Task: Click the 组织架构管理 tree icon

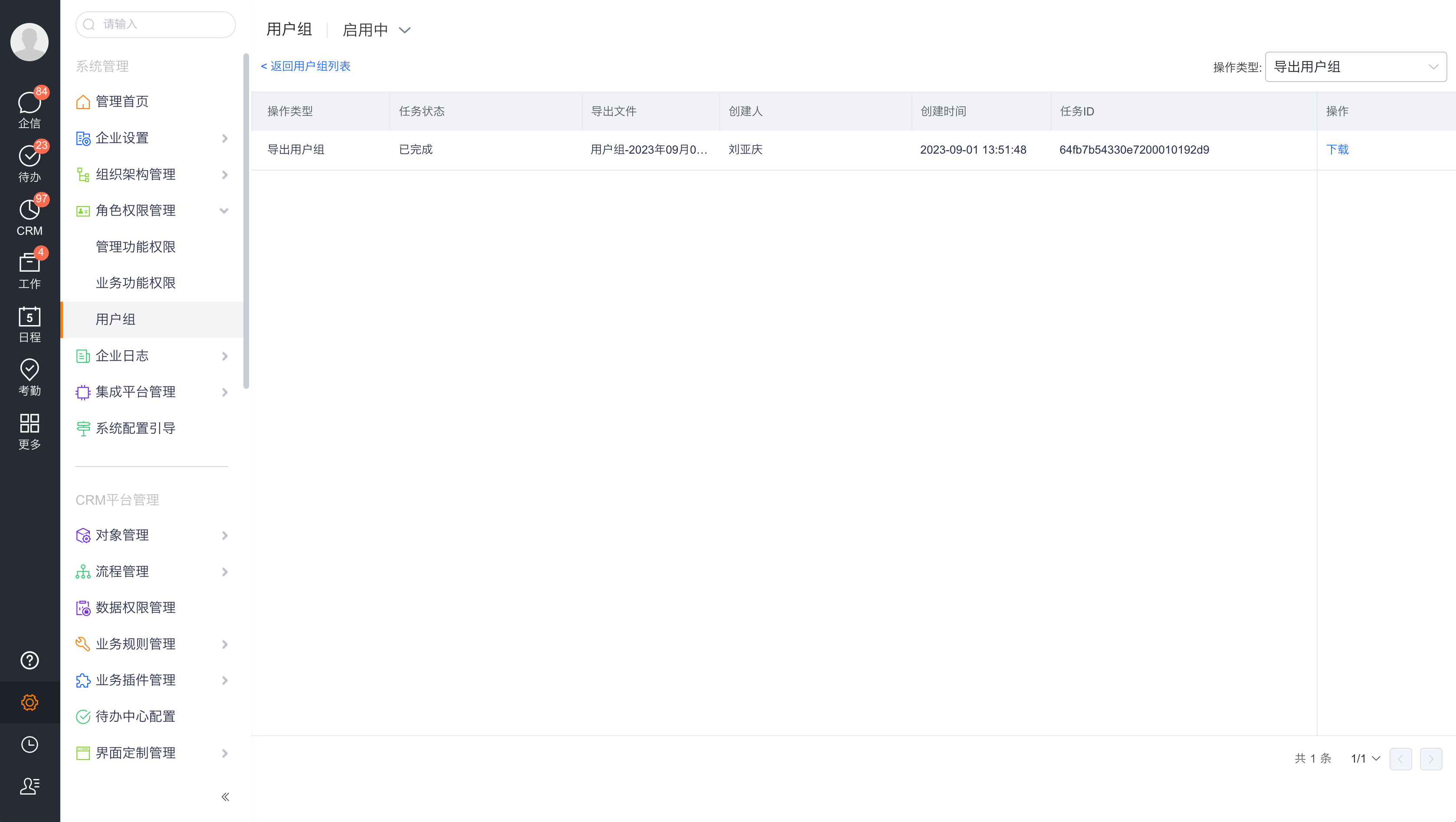Action: tap(83, 175)
